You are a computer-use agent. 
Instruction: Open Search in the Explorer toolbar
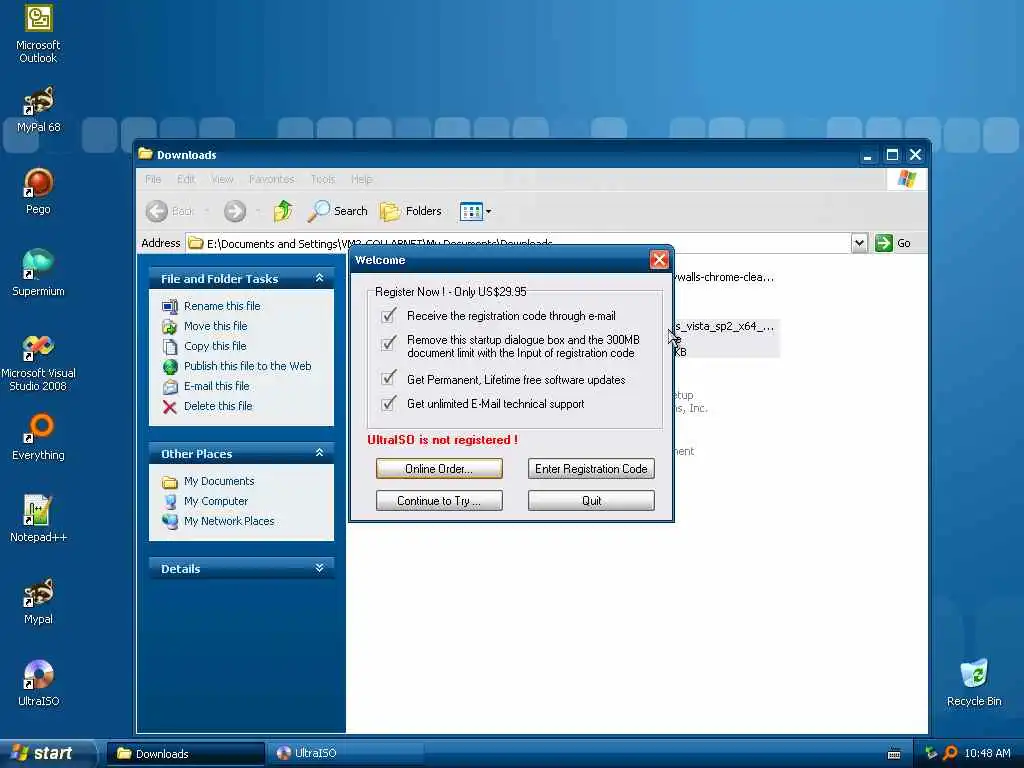(x=338, y=211)
